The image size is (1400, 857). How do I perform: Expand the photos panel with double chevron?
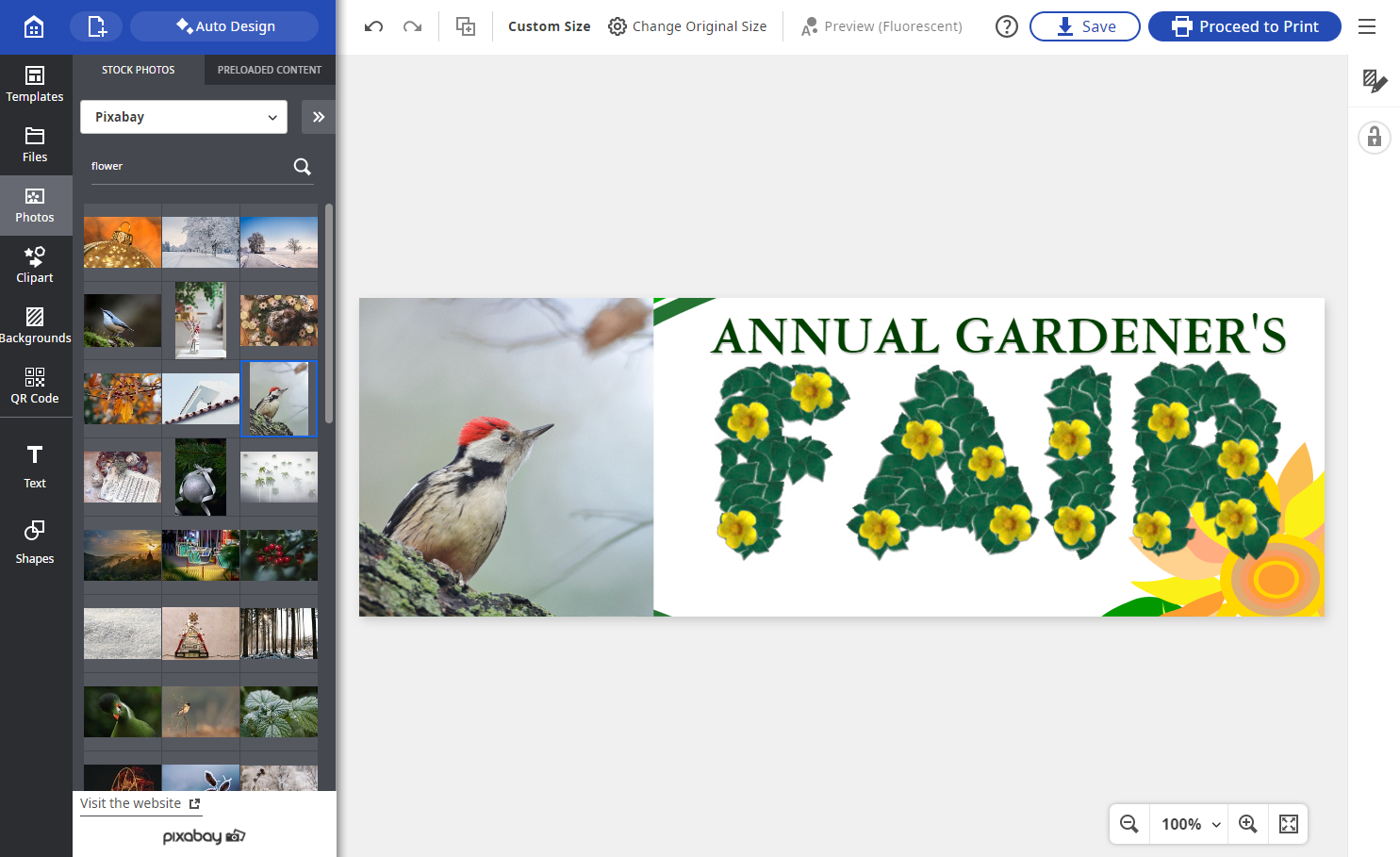(x=319, y=117)
